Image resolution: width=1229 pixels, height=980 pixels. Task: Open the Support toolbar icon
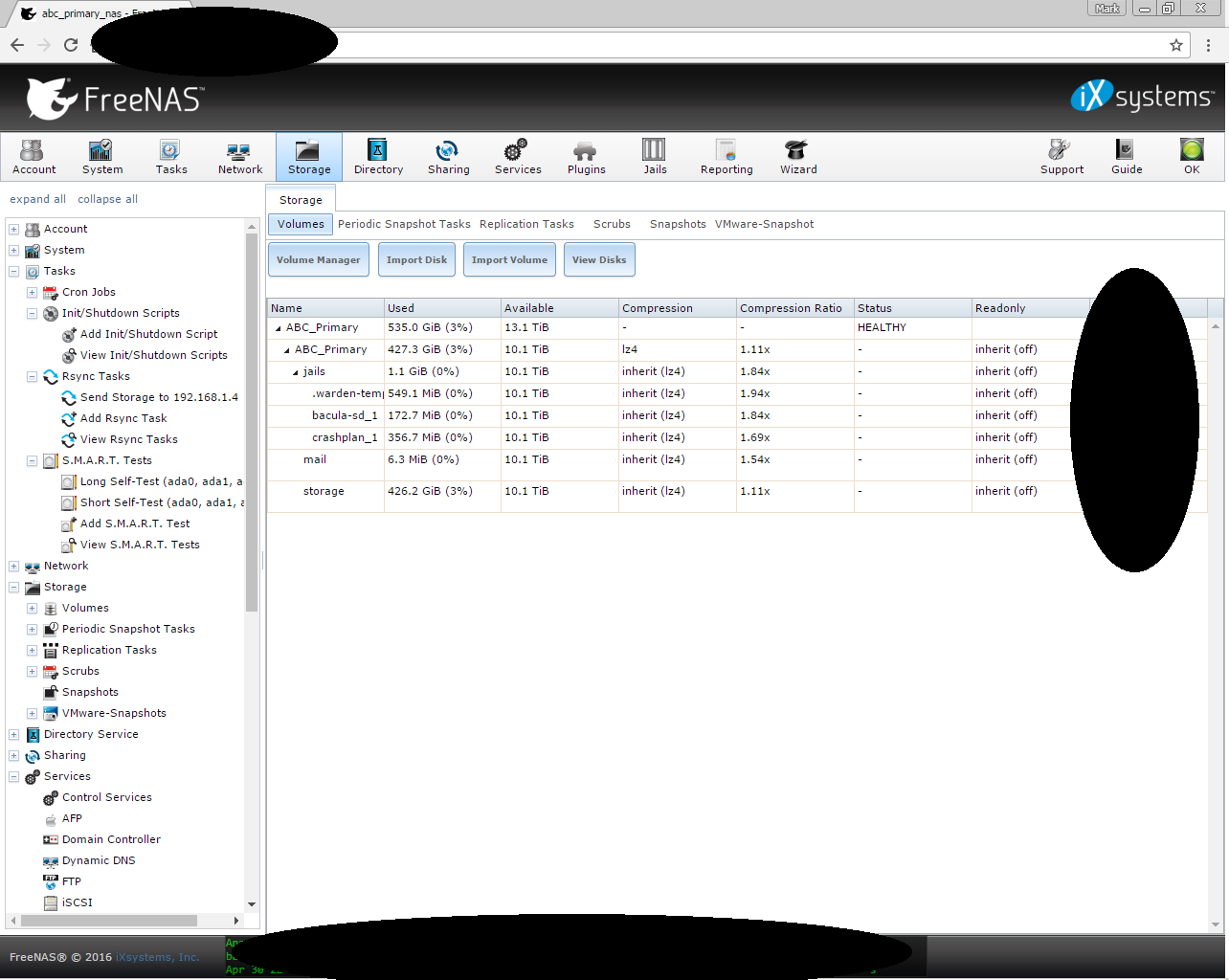(x=1061, y=157)
